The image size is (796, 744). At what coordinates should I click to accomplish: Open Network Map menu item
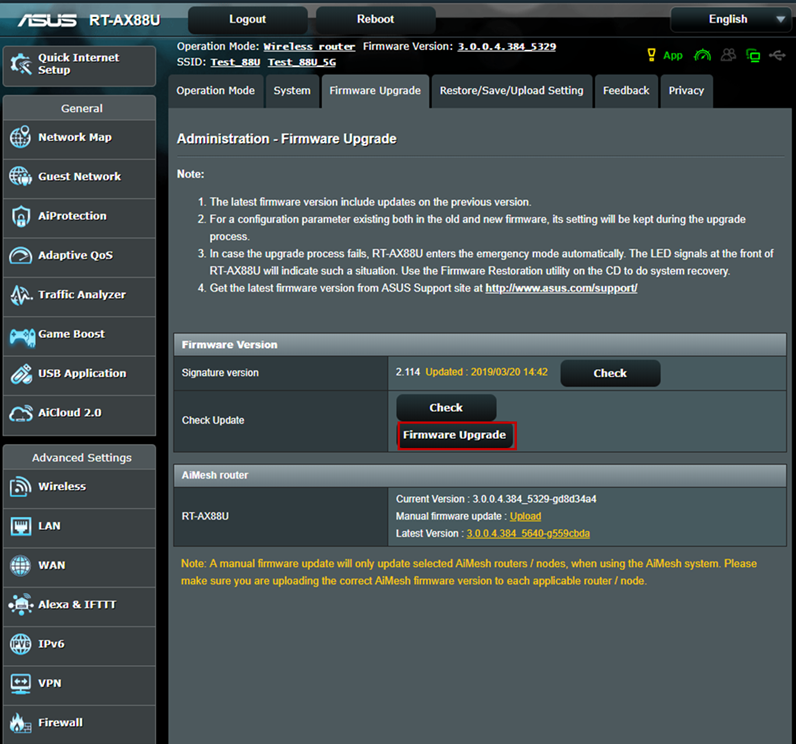pos(79,138)
